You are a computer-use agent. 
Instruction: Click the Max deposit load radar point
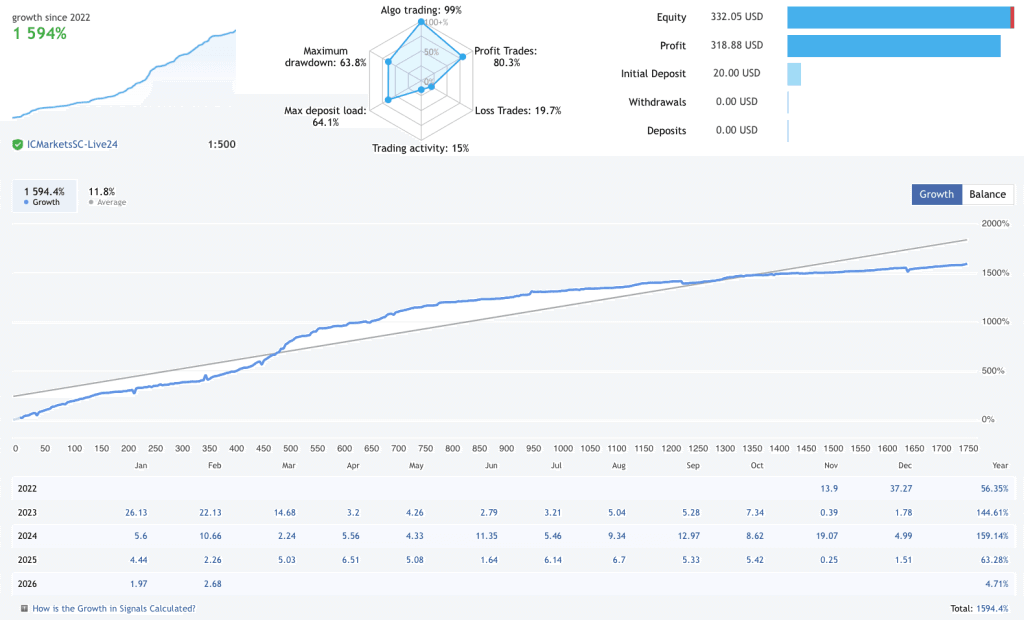point(389,100)
